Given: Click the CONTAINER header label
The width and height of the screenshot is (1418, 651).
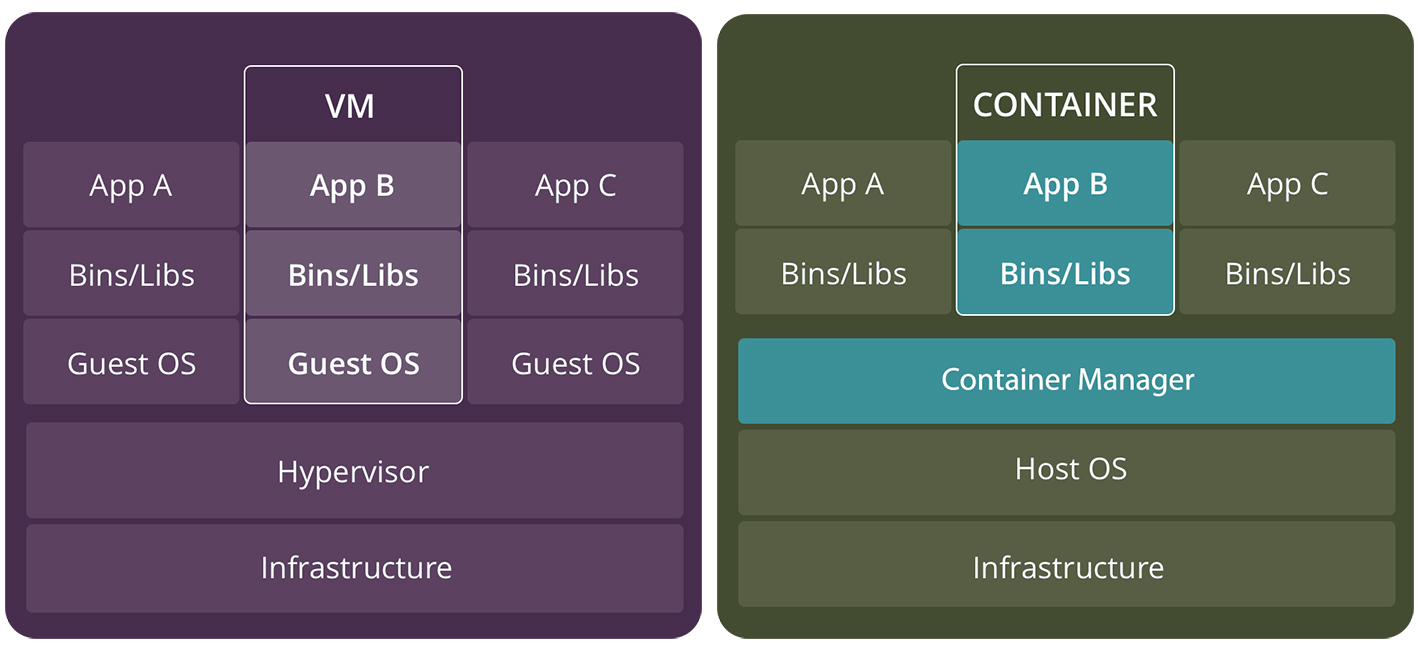Looking at the screenshot, I should point(1064,105).
